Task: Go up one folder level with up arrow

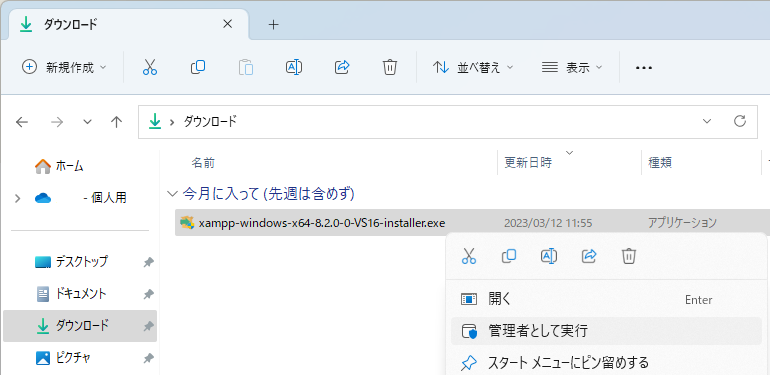Action: (116, 122)
